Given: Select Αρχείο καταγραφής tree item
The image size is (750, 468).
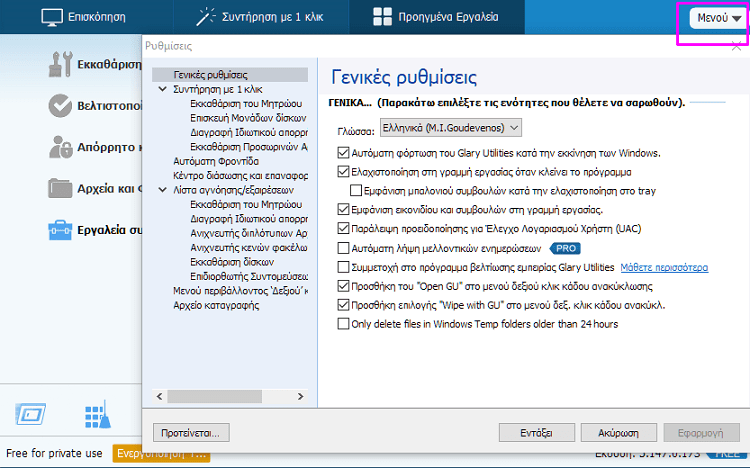Looking at the screenshot, I should [216, 305].
